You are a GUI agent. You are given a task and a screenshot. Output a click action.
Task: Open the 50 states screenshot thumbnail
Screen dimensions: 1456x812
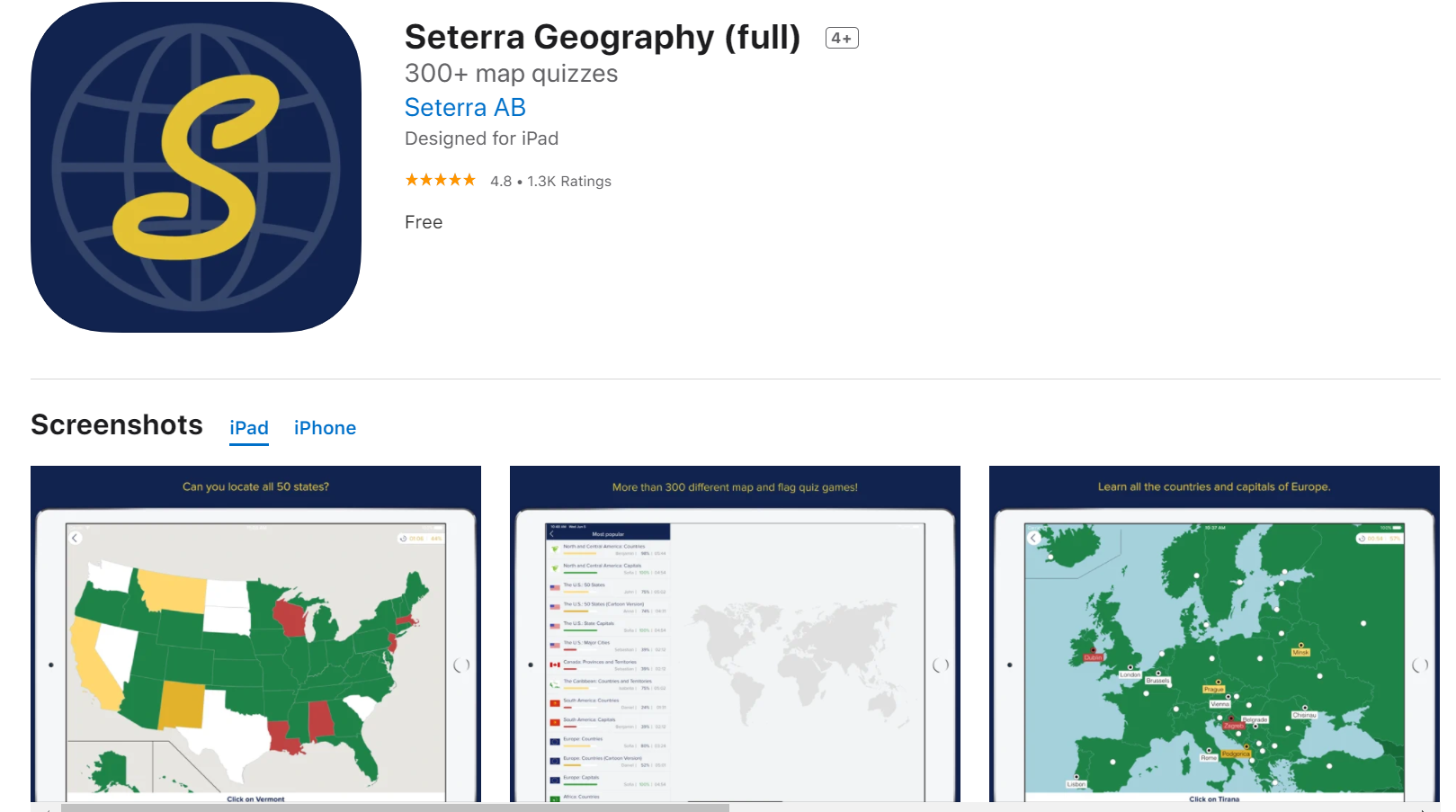pos(255,634)
